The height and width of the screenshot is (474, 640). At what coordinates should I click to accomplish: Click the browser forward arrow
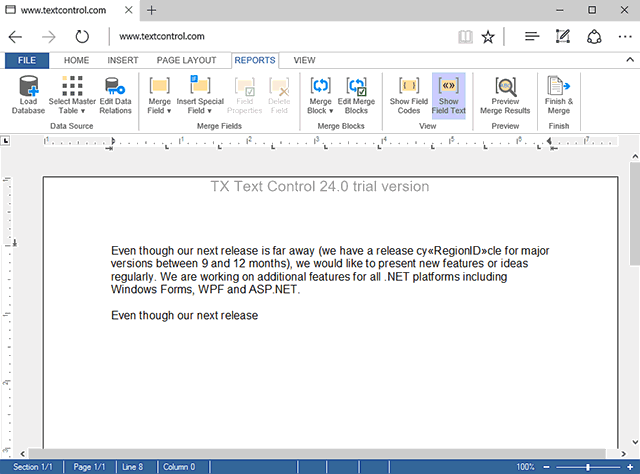[49, 37]
